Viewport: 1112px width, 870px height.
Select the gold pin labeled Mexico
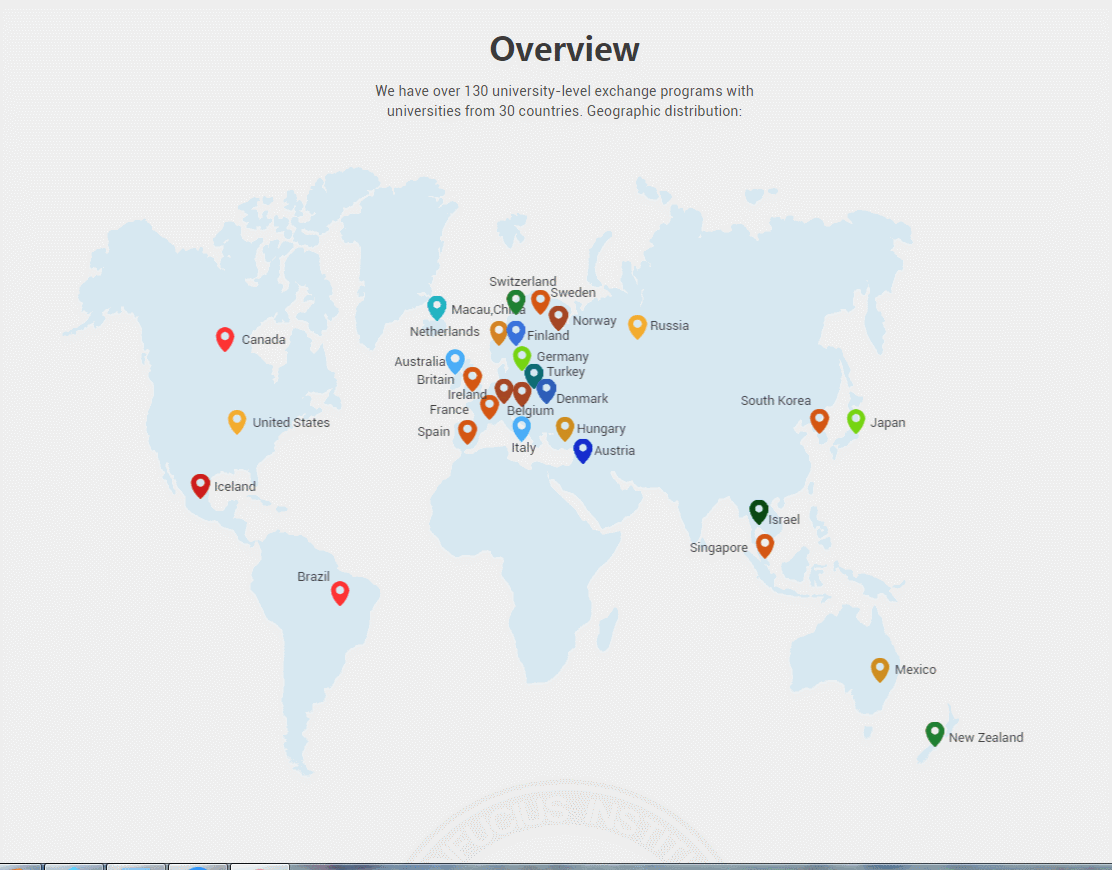point(880,669)
